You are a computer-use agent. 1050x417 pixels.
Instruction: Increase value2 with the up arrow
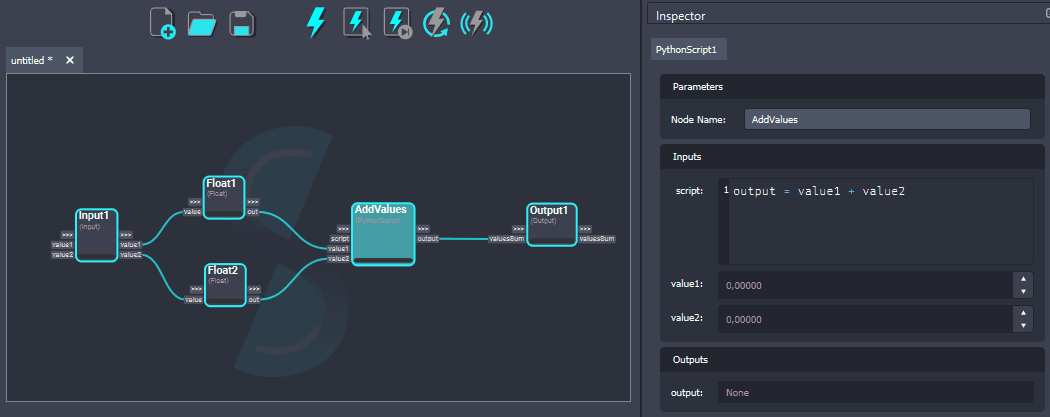pos(1022,313)
